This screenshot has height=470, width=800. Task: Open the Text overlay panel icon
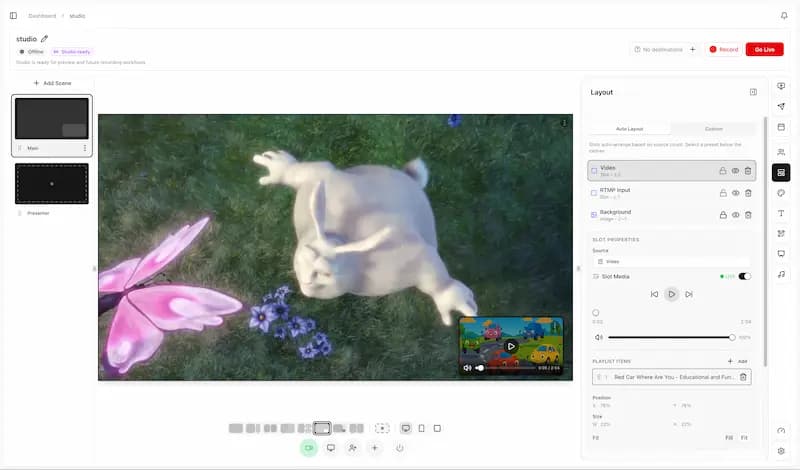click(x=781, y=213)
